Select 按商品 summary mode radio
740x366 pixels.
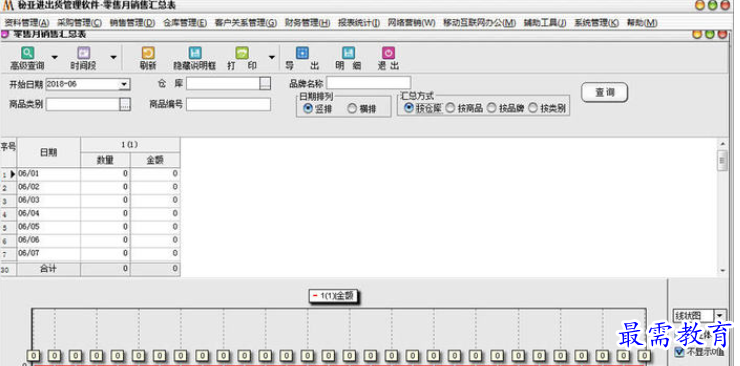[450, 108]
